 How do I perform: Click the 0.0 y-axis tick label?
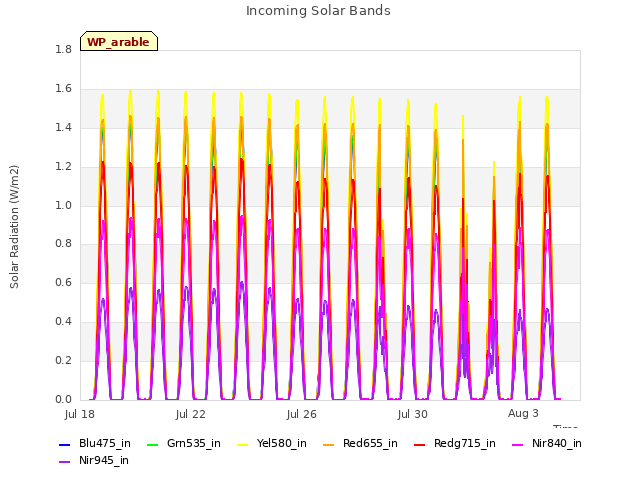pos(63,399)
